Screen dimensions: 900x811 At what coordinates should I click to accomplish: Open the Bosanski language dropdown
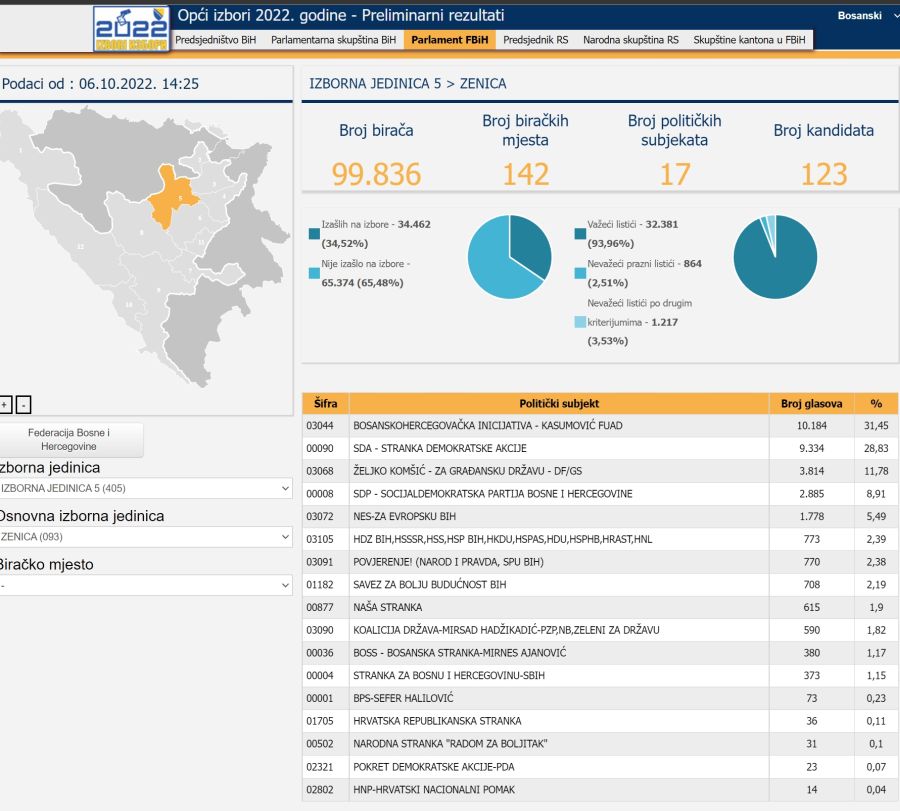[x=867, y=16]
